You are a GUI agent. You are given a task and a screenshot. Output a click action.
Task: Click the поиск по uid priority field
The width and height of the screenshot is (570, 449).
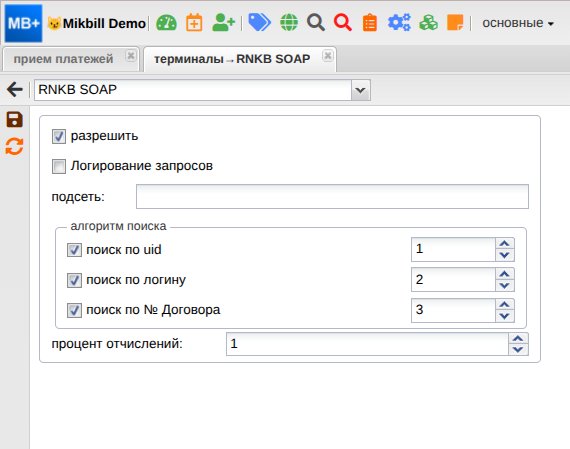pos(453,249)
